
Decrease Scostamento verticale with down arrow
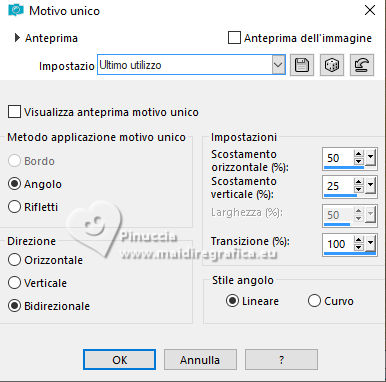[358, 189]
